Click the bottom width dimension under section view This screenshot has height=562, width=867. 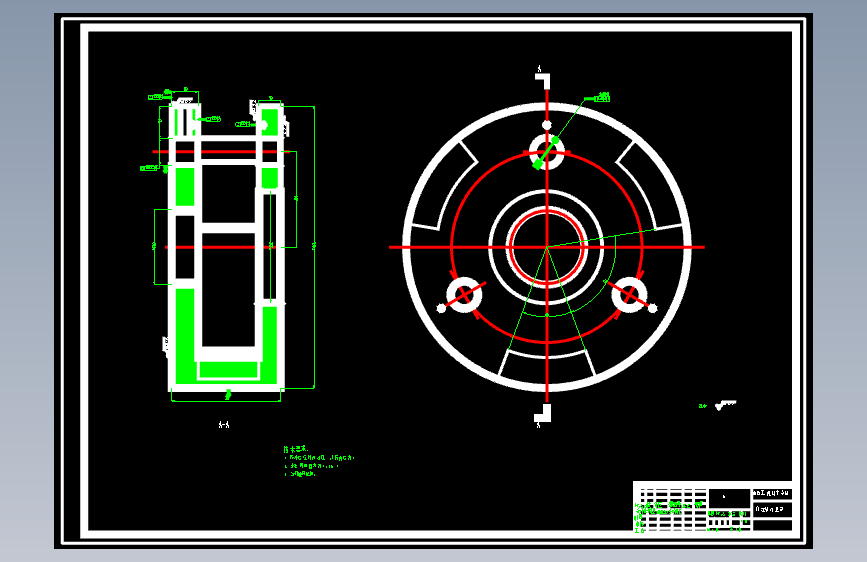click(226, 396)
